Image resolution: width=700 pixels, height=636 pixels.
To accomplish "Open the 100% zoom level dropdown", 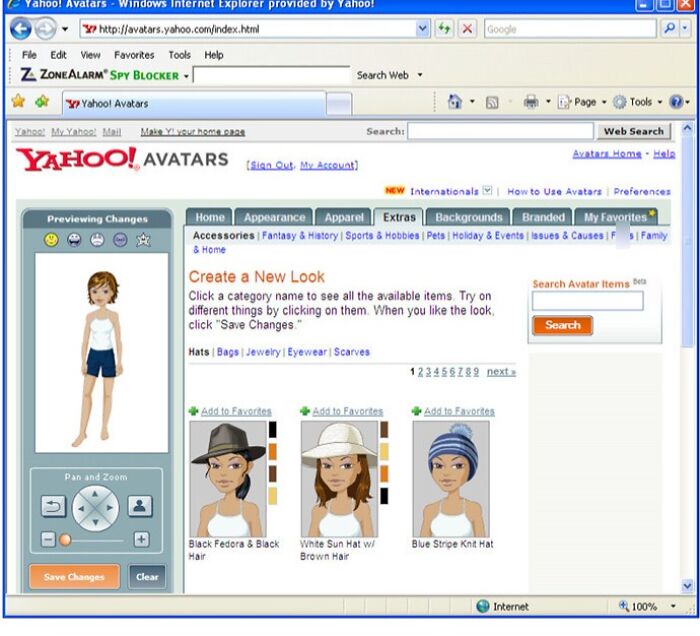I will [673, 606].
